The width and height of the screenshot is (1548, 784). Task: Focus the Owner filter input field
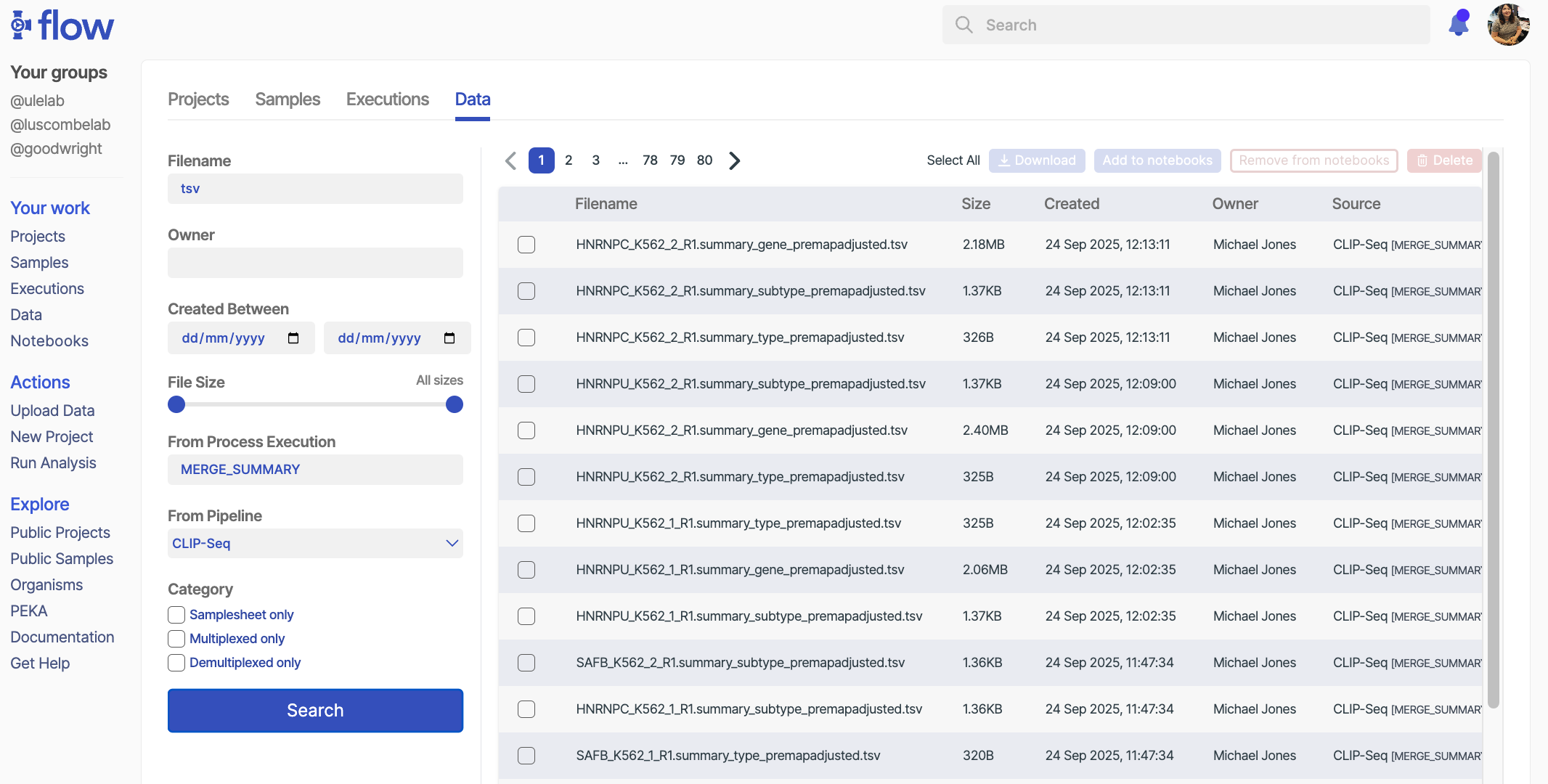(315, 263)
